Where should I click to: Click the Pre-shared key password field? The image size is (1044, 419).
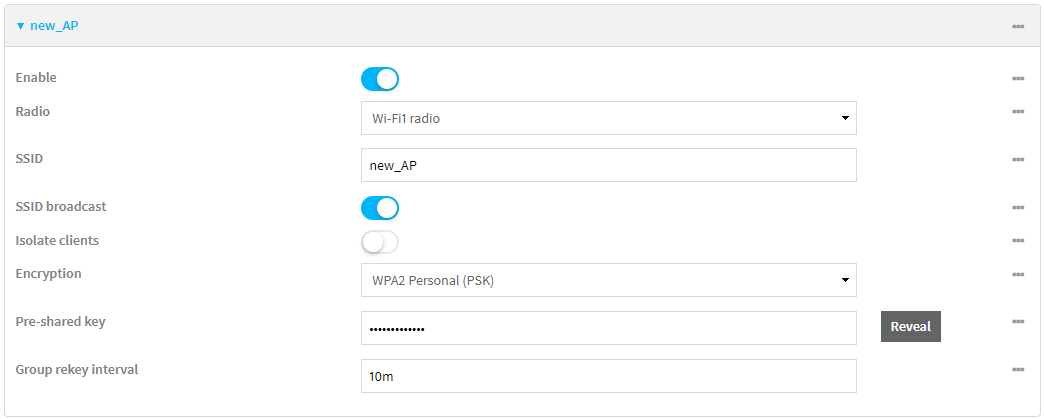click(608, 327)
